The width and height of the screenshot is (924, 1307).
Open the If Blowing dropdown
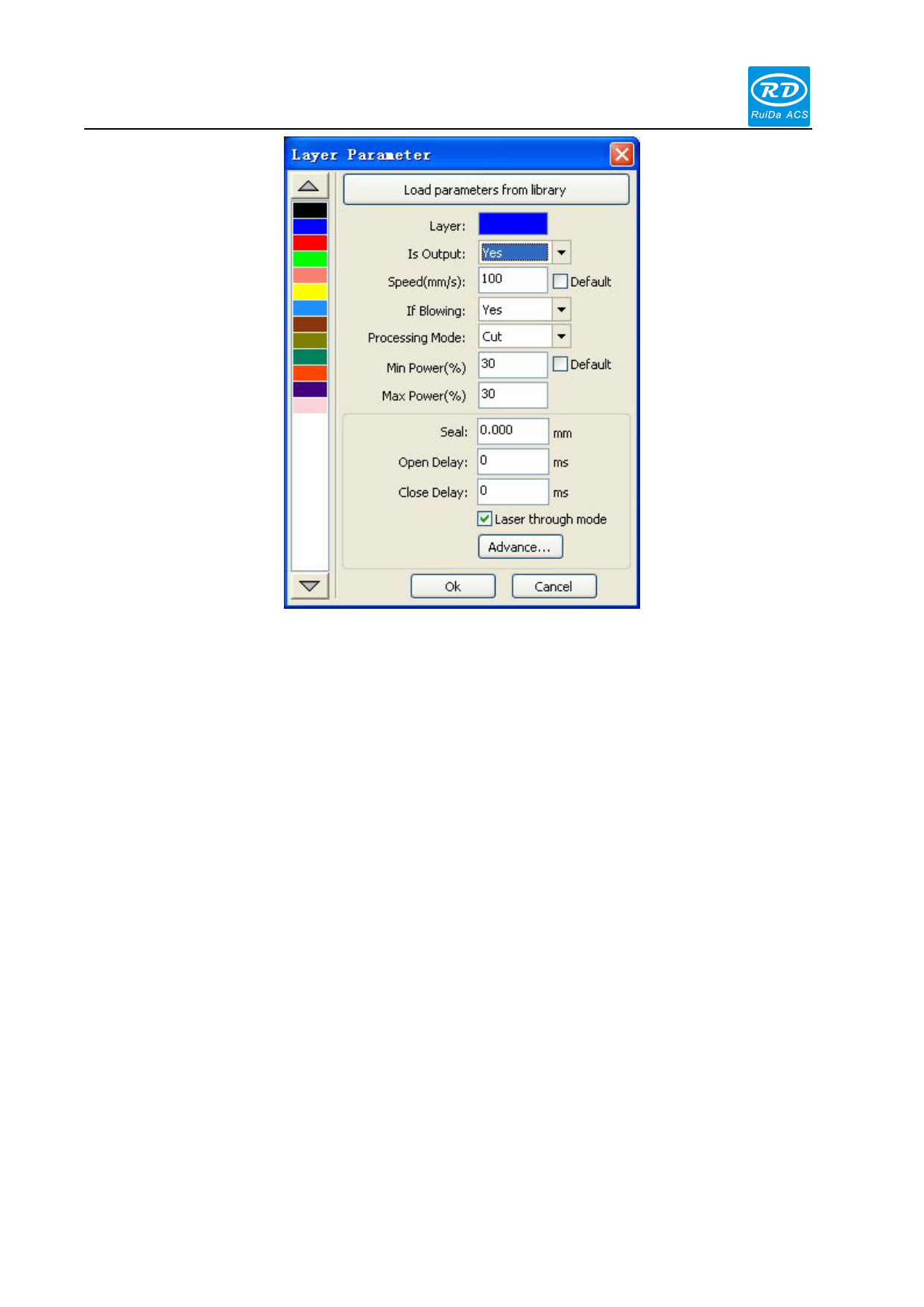click(x=562, y=309)
